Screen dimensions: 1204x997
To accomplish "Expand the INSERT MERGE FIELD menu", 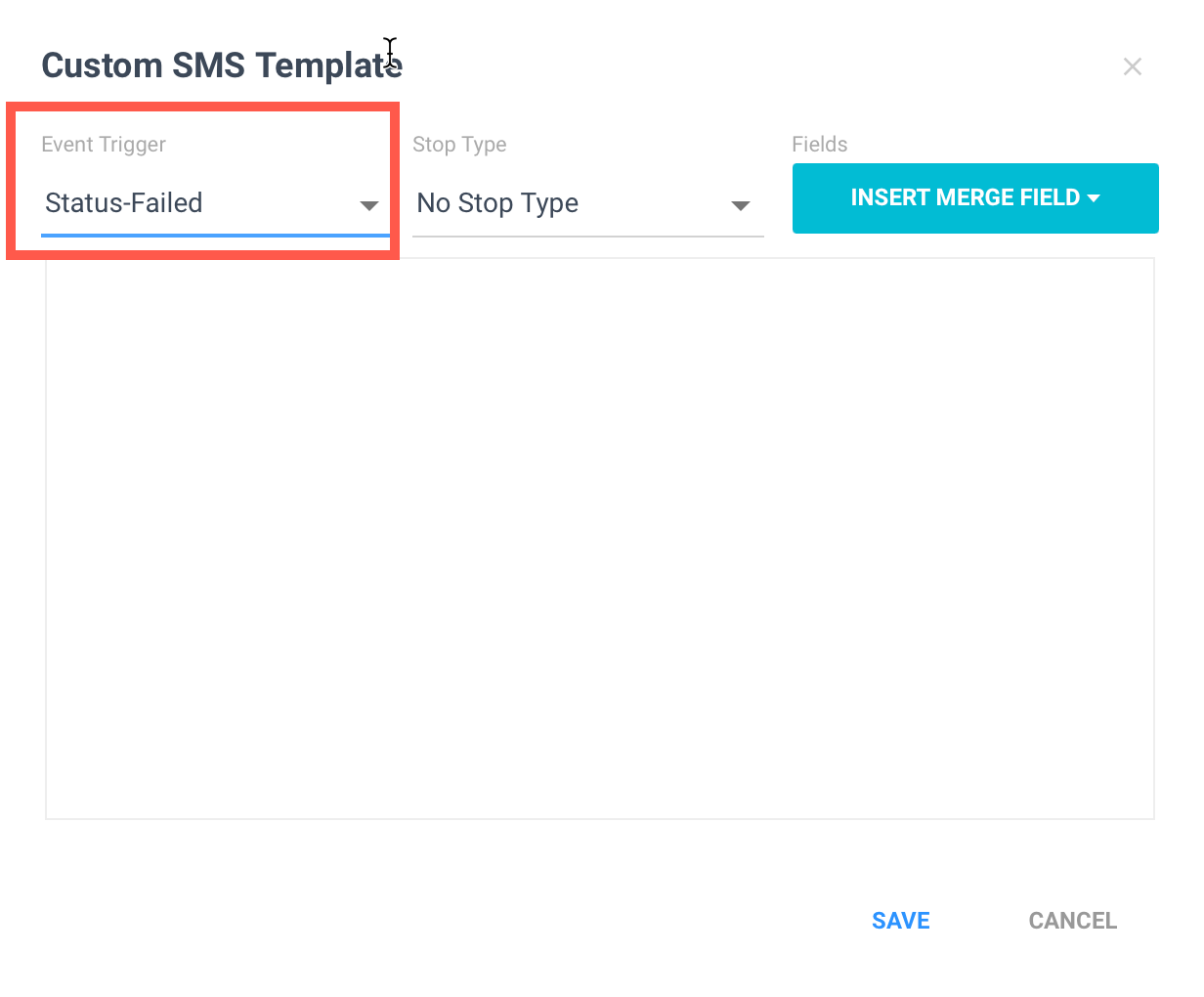I will [975, 198].
